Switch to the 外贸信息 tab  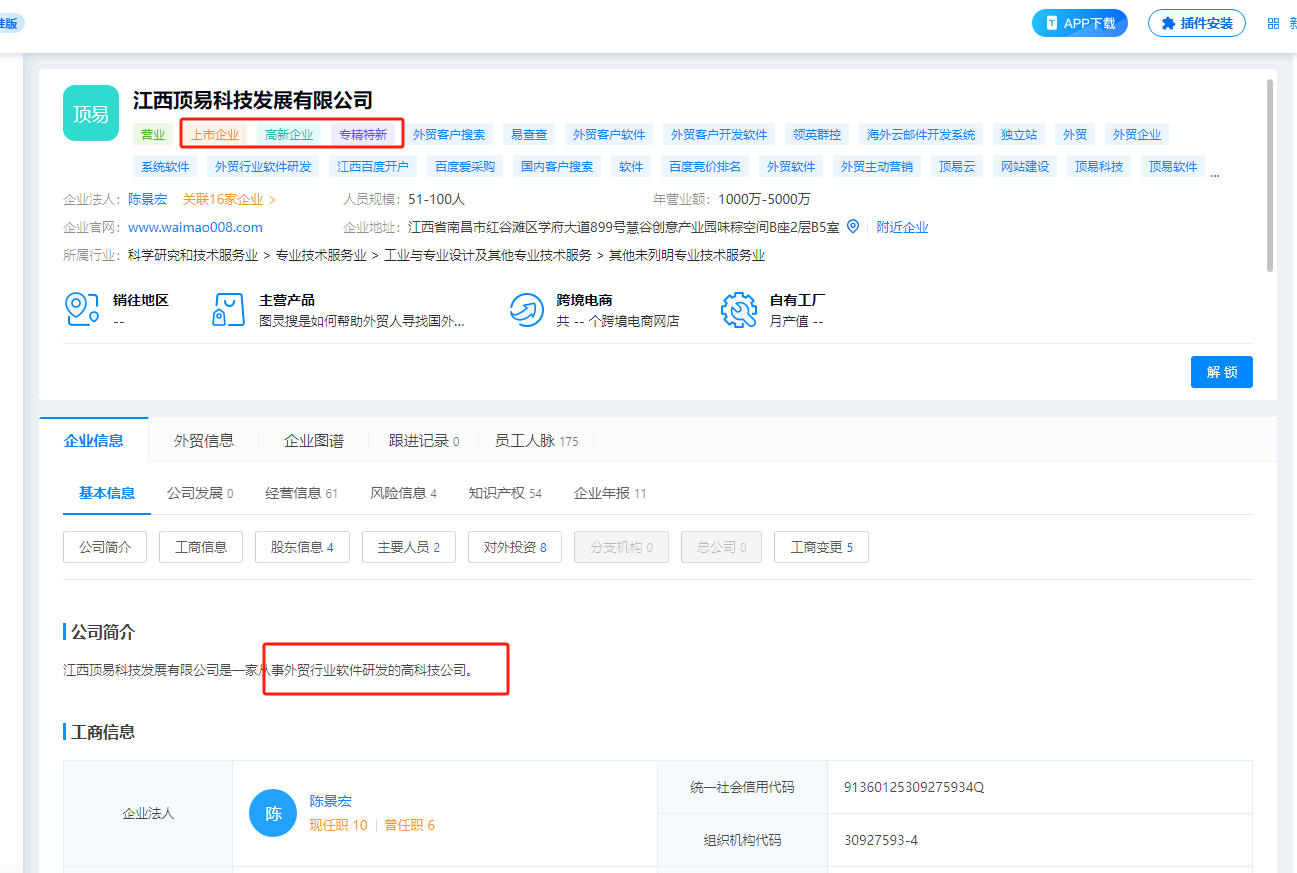pyautogui.click(x=204, y=440)
